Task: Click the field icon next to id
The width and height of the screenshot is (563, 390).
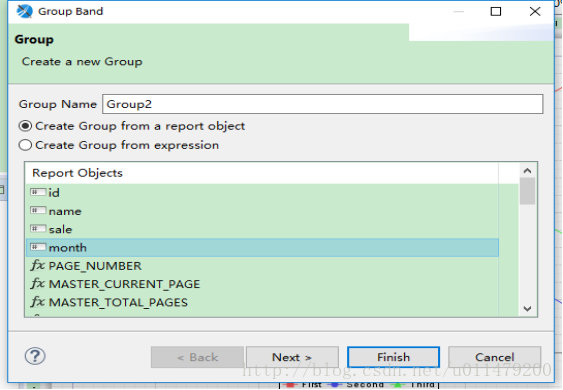Action: 38,192
